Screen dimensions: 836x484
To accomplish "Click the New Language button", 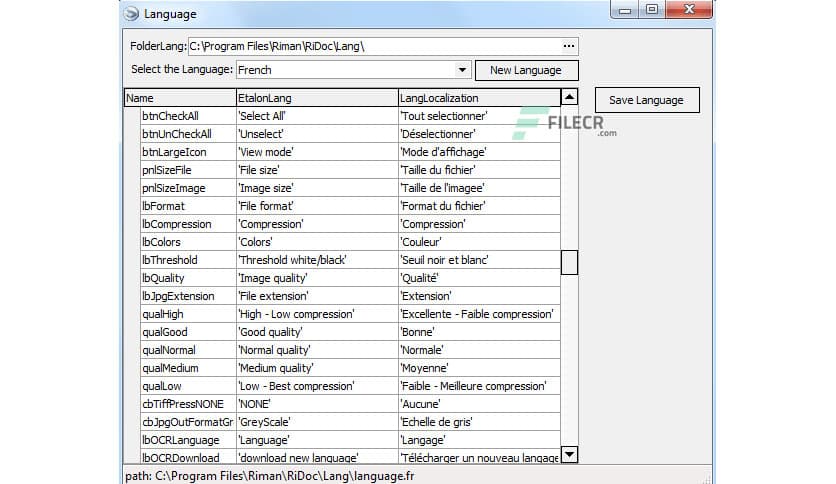I will (526, 70).
